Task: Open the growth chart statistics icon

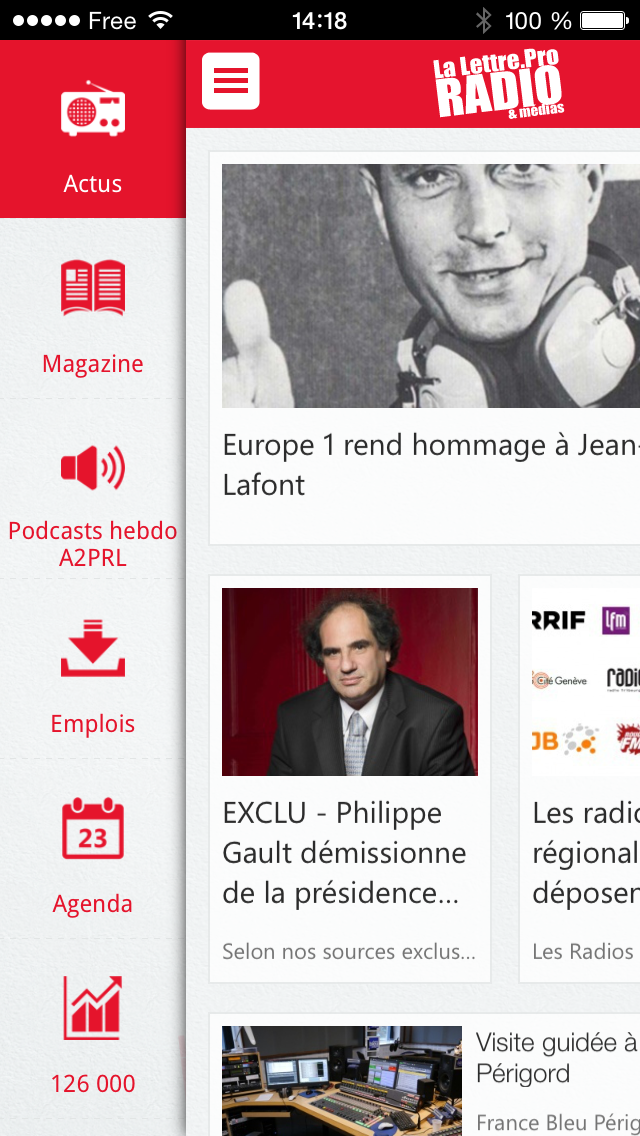Action: [x=93, y=1008]
